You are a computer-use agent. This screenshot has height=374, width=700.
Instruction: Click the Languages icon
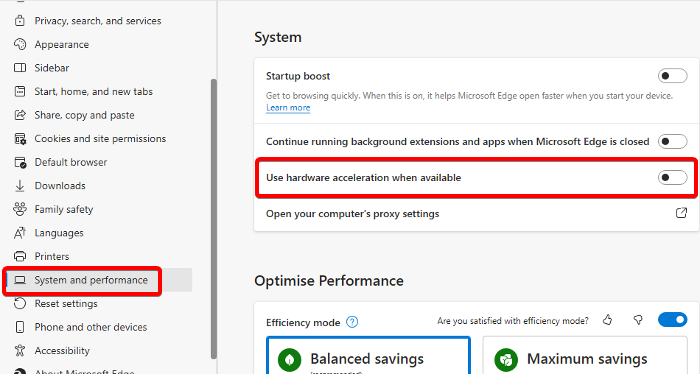(20, 233)
